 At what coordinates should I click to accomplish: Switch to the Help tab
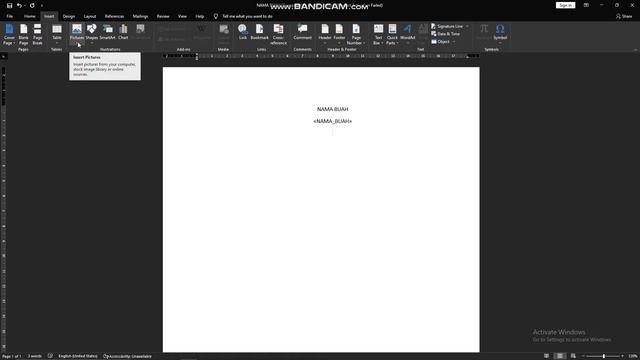pyautogui.click(x=200, y=16)
